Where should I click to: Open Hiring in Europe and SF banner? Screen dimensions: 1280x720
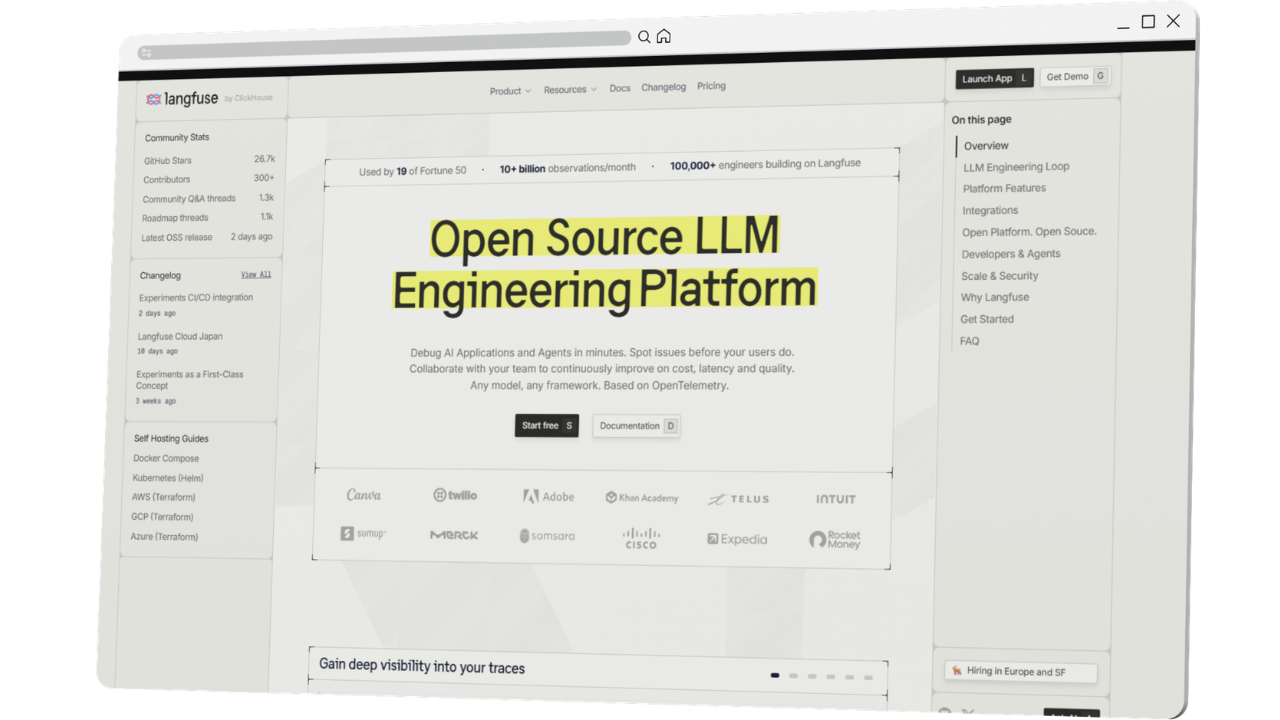tap(1021, 672)
